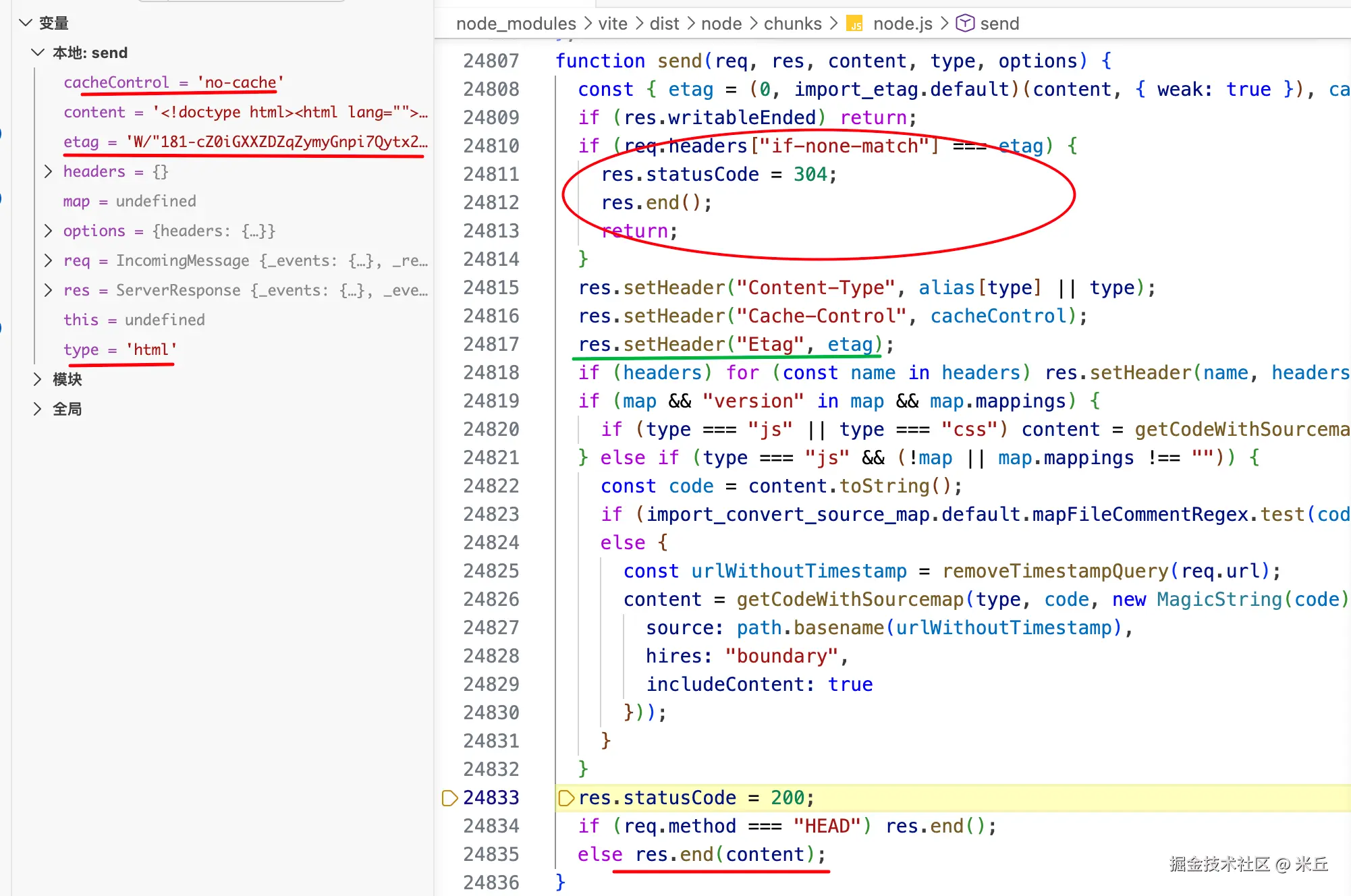1351x896 pixels.
Task: Click line number 24810 gutter
Action: (491, 146)
